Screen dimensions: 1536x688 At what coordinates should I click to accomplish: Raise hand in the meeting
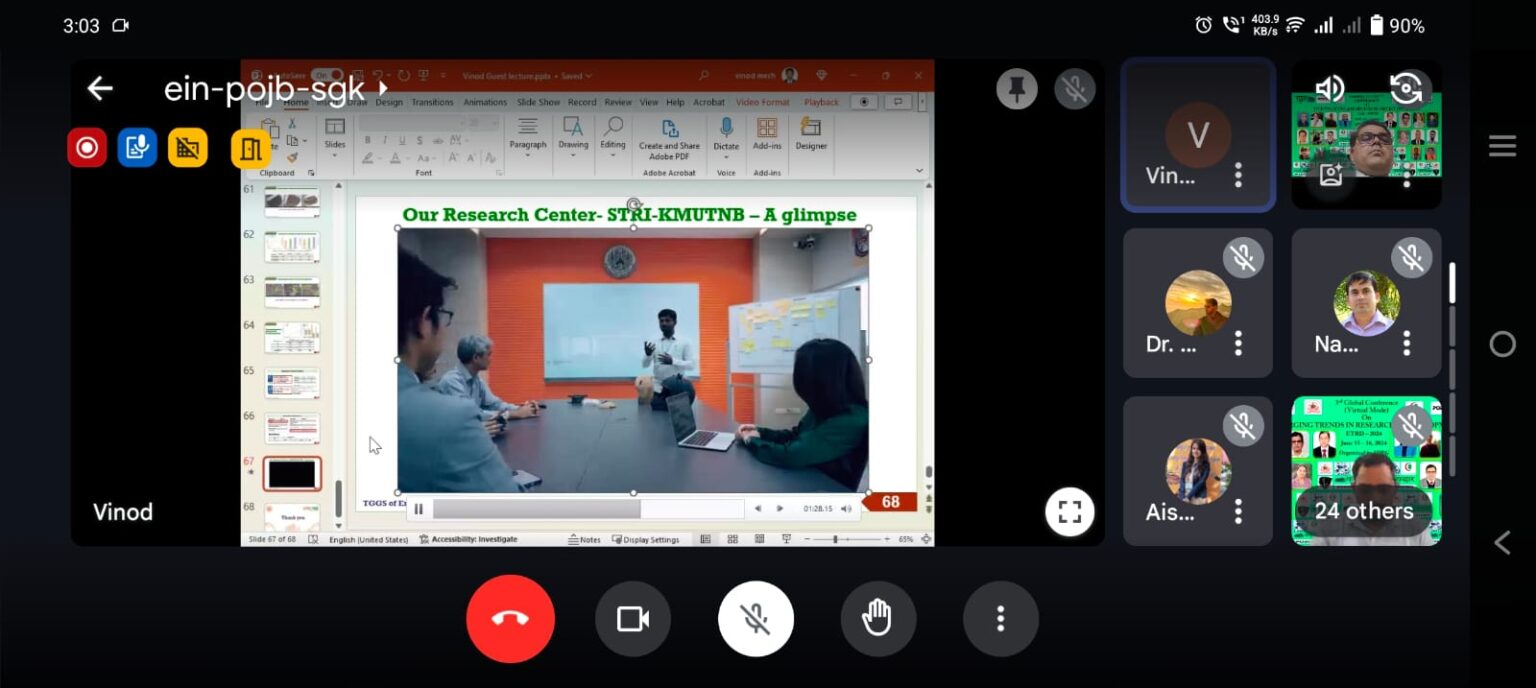click(x=877, y=619)
